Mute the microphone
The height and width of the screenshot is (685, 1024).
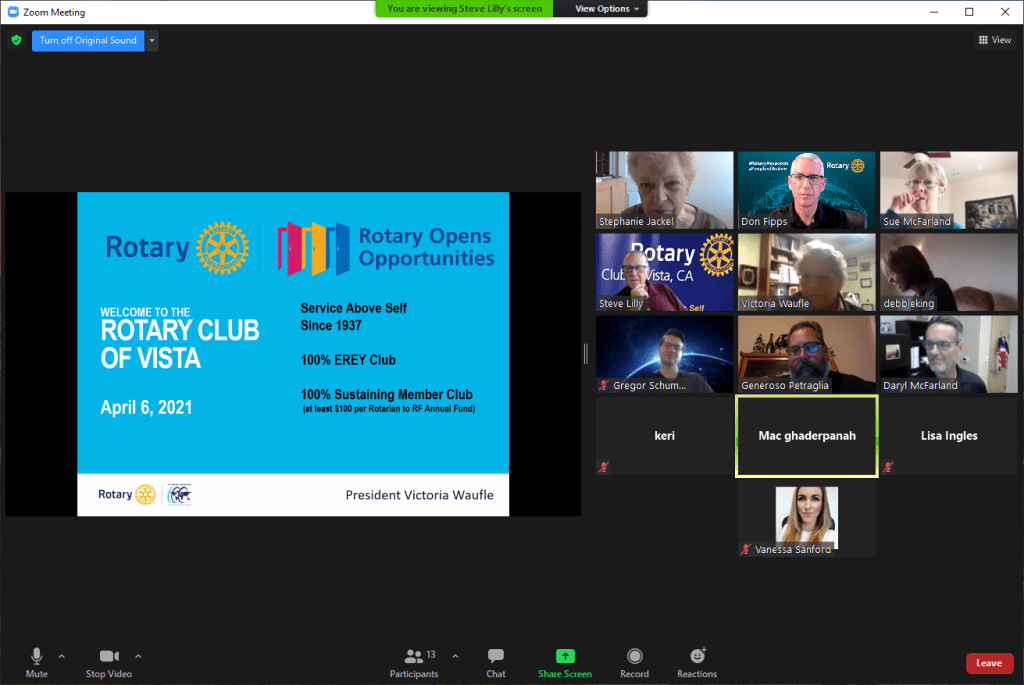36,662
